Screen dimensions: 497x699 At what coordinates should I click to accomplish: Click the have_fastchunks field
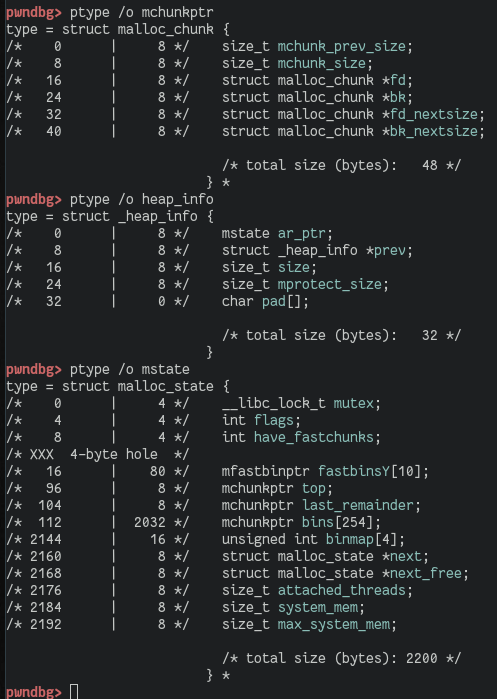coord(313,437)
